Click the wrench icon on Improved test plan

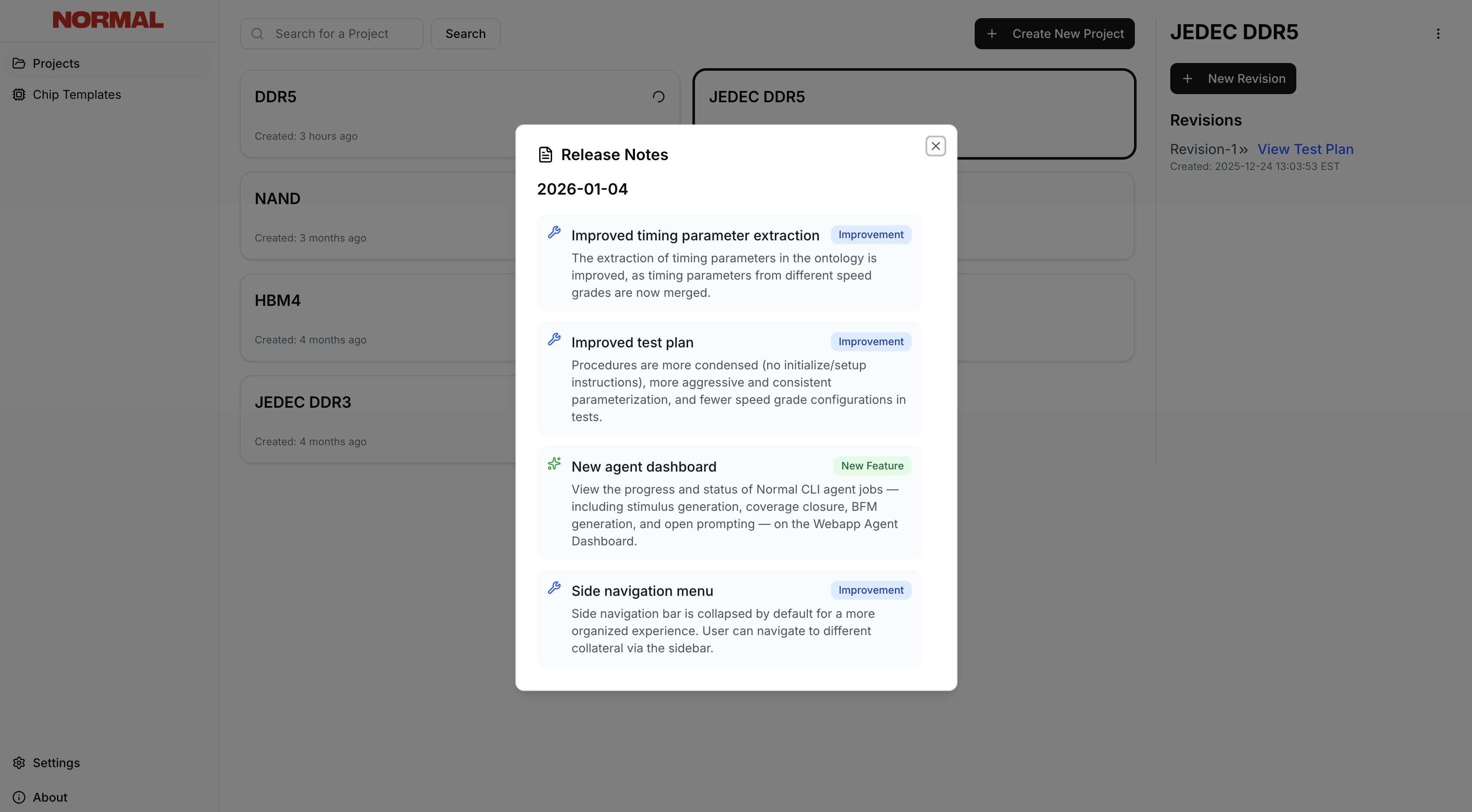pos(554,339)
